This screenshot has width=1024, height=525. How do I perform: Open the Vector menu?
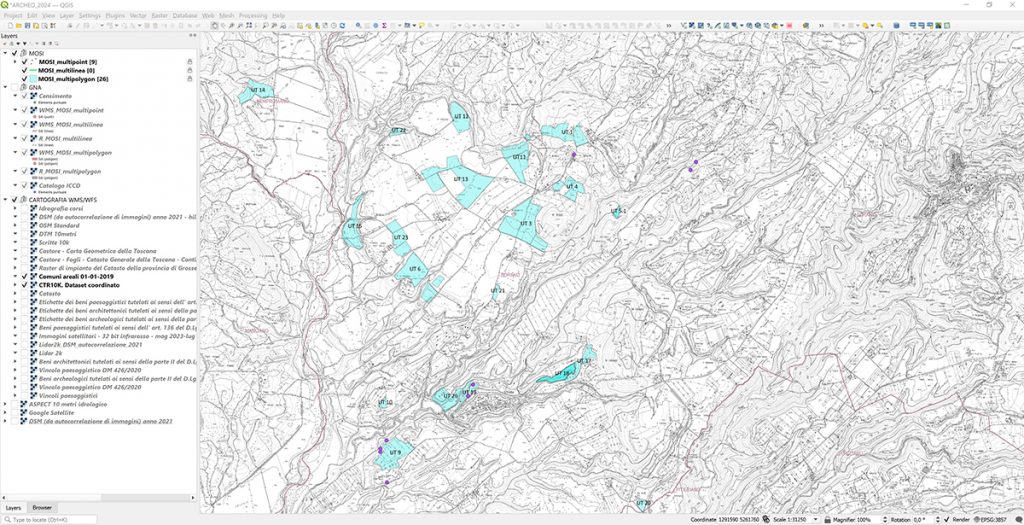[x=138, y=16]
